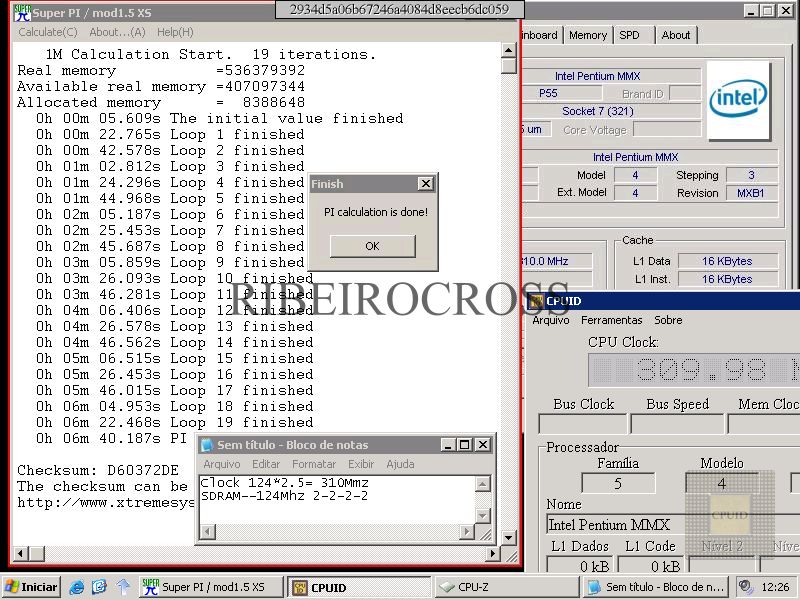Click CPU-Z Revision value MXB1

(750, 193)
